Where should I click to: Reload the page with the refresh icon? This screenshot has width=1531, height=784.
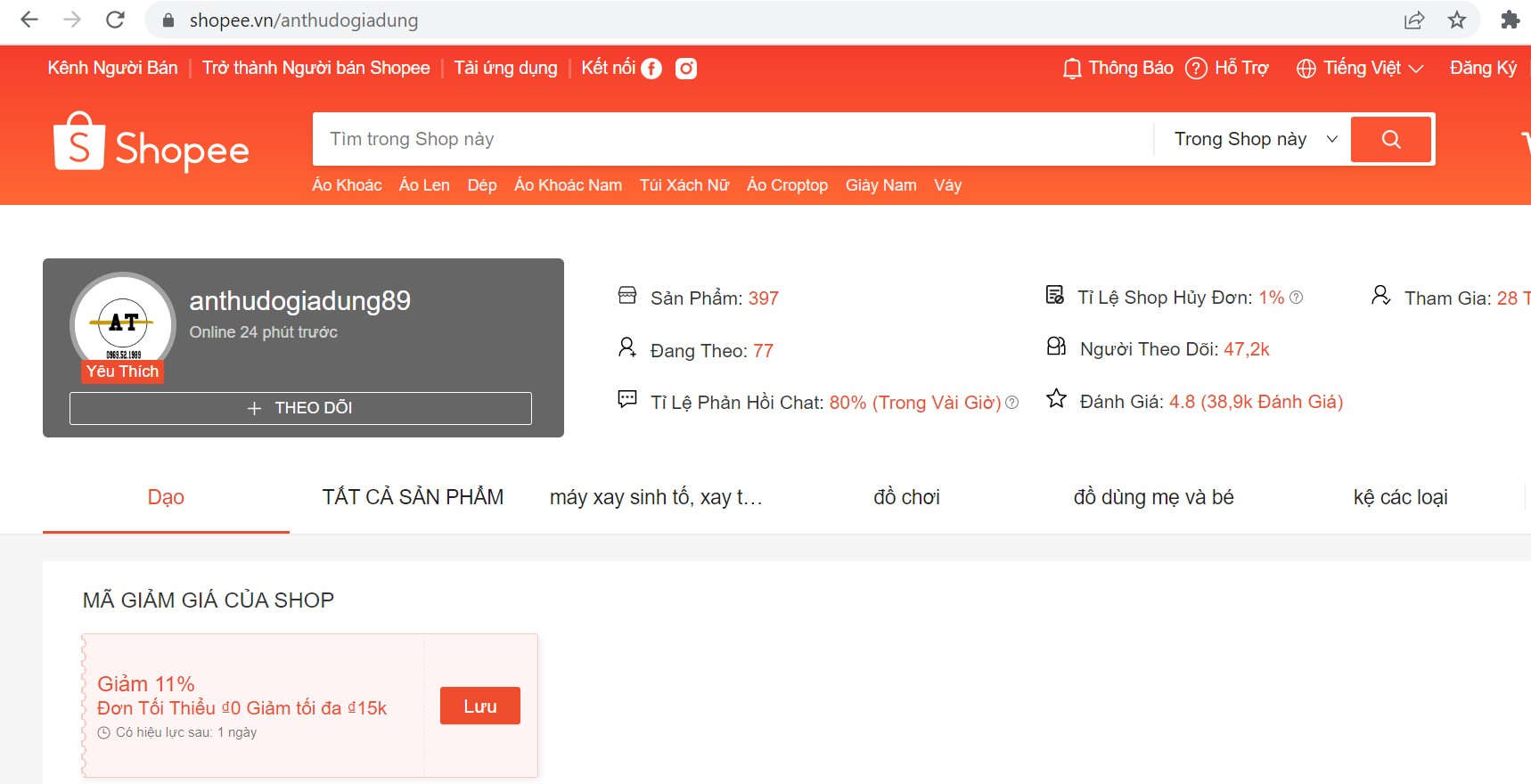tap(115, 20)
